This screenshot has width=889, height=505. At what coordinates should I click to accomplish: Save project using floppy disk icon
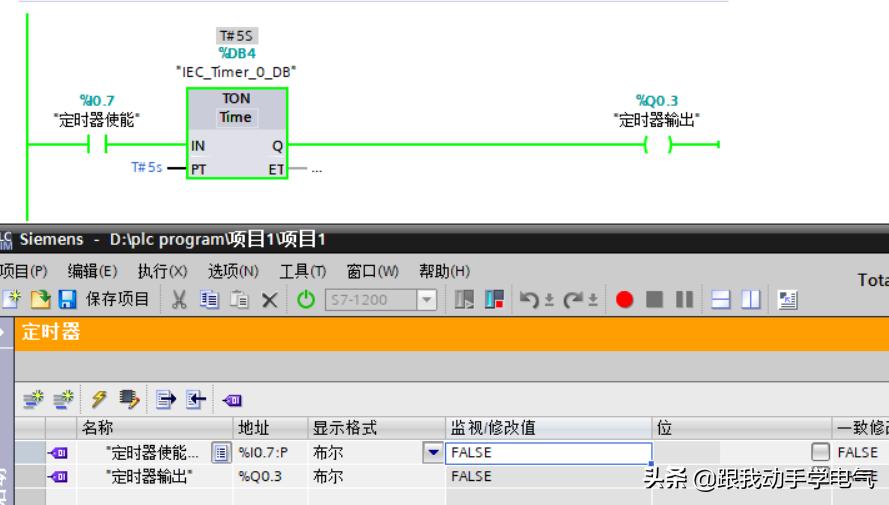click(x=67, y=299)
